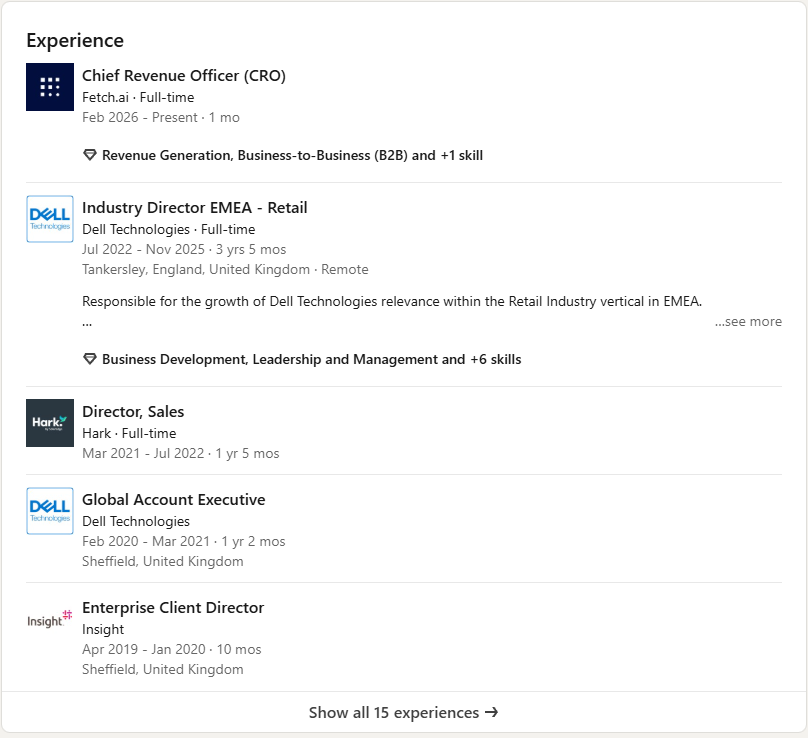This screenshot has width=808, height=738.
Task: Open Dell logo beside Industry Director EMEA
Action: point(50,219)
